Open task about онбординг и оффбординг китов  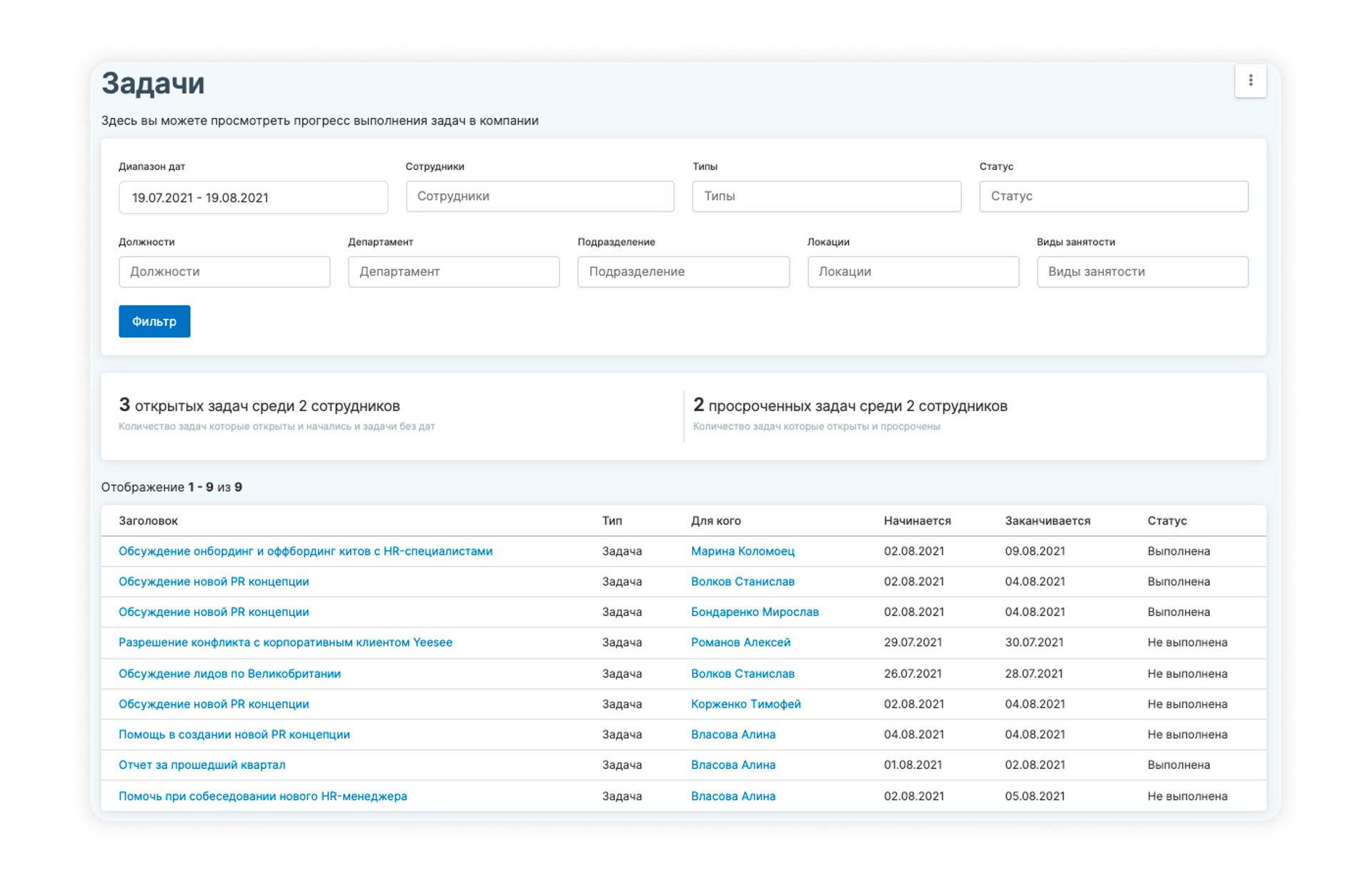point(305,551)
